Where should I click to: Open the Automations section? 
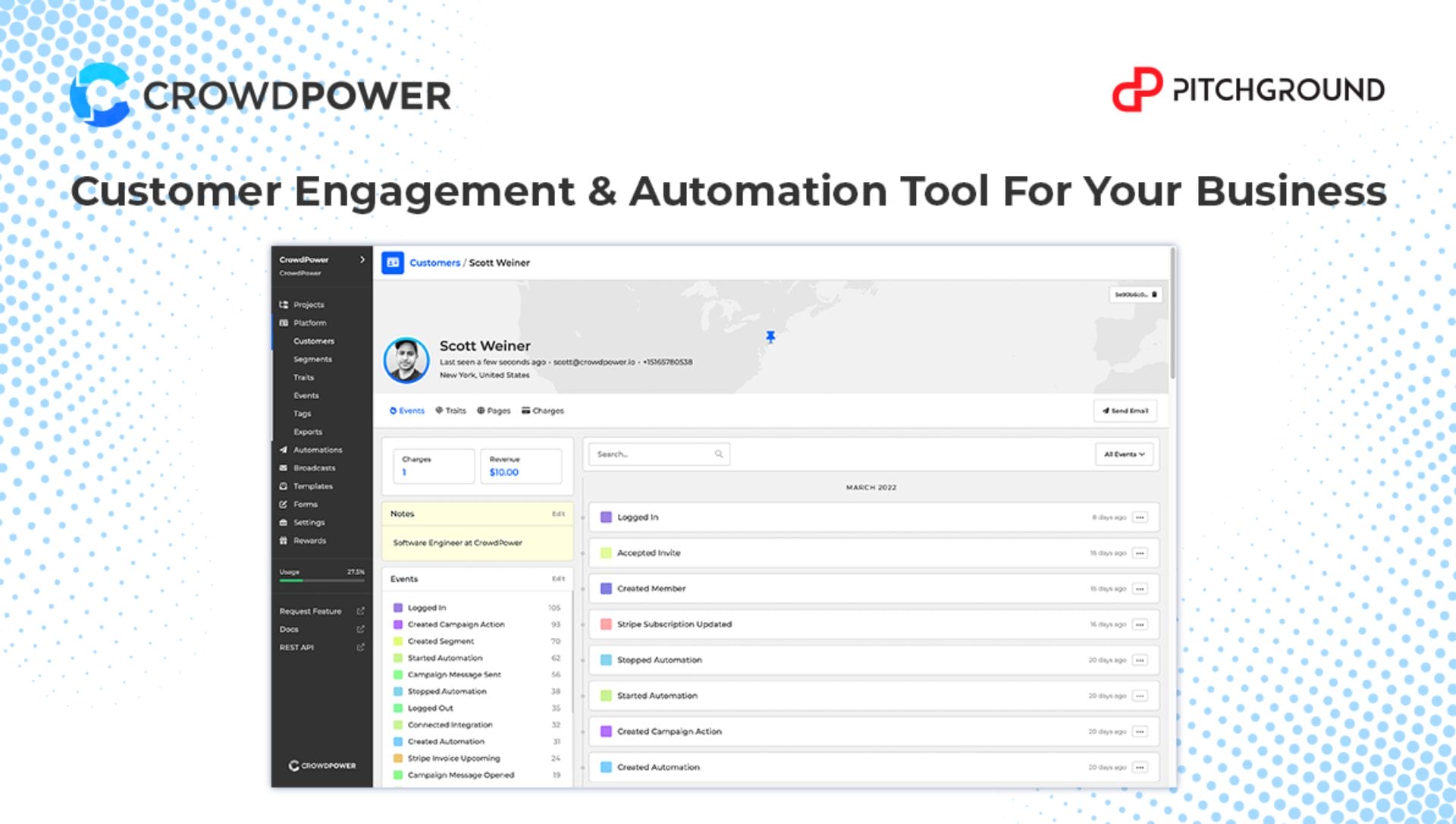click(x=317, y=450)
